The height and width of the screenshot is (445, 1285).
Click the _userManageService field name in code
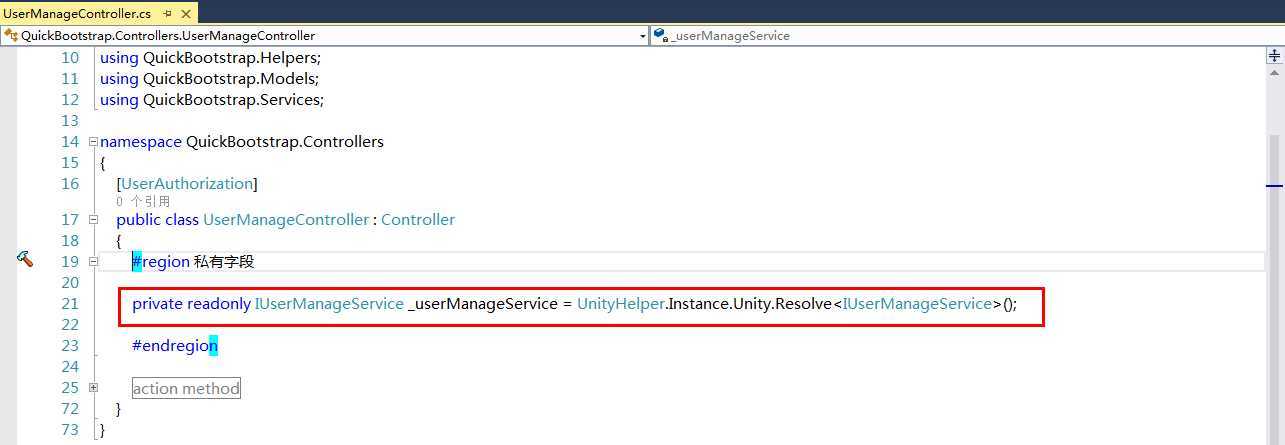(x=483, y=304)
